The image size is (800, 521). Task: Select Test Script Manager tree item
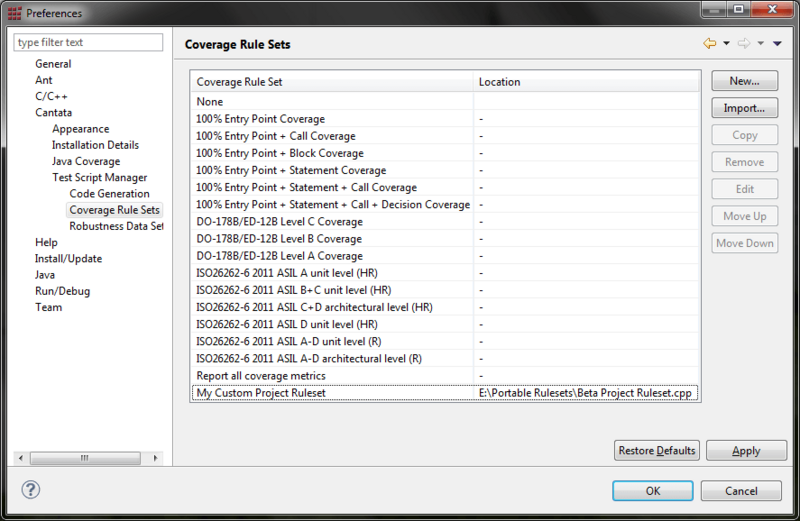coord(99,177)
